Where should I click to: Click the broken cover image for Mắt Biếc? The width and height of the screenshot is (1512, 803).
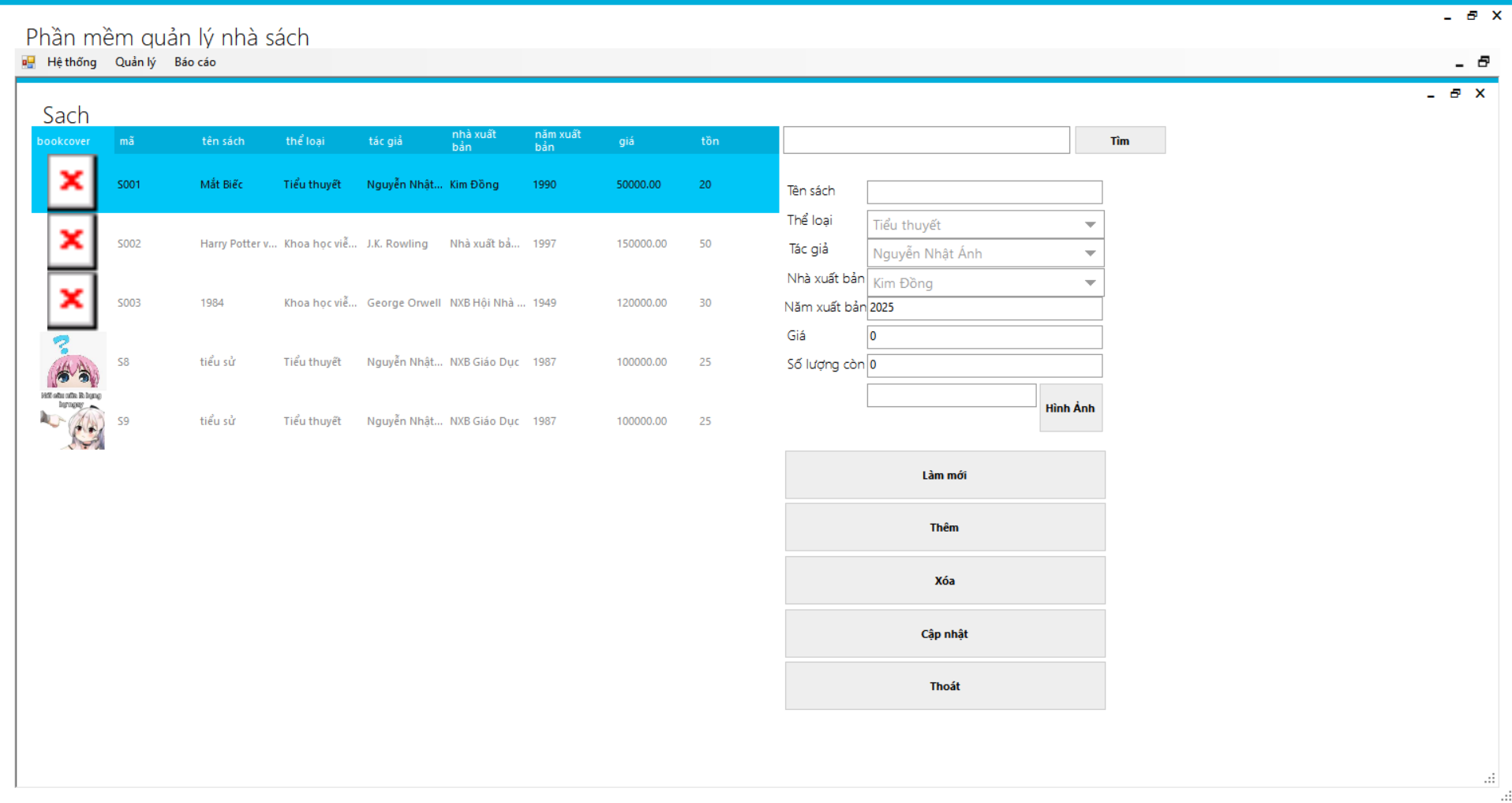(72, 182)
